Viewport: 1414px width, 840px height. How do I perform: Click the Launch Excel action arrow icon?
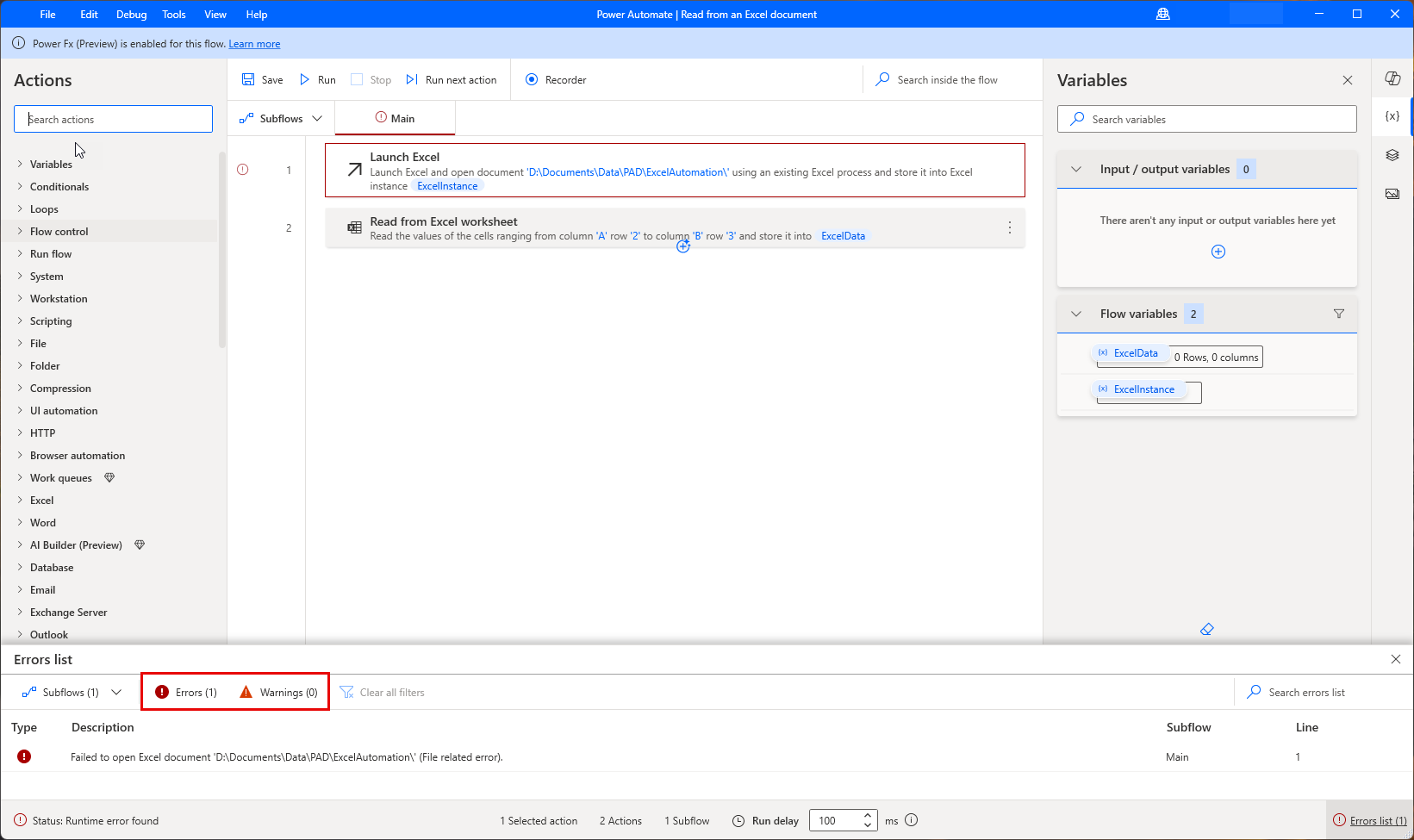(354, 170)
